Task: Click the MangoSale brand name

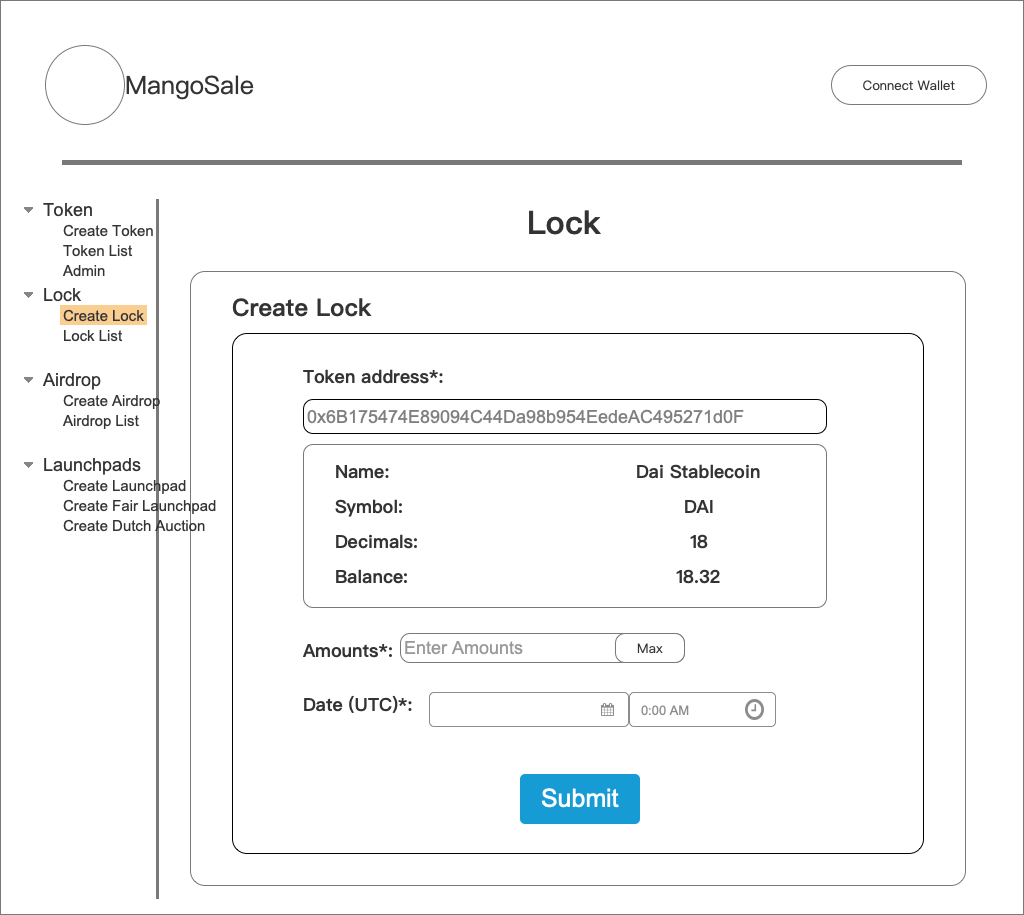Action: pos(189,86)
